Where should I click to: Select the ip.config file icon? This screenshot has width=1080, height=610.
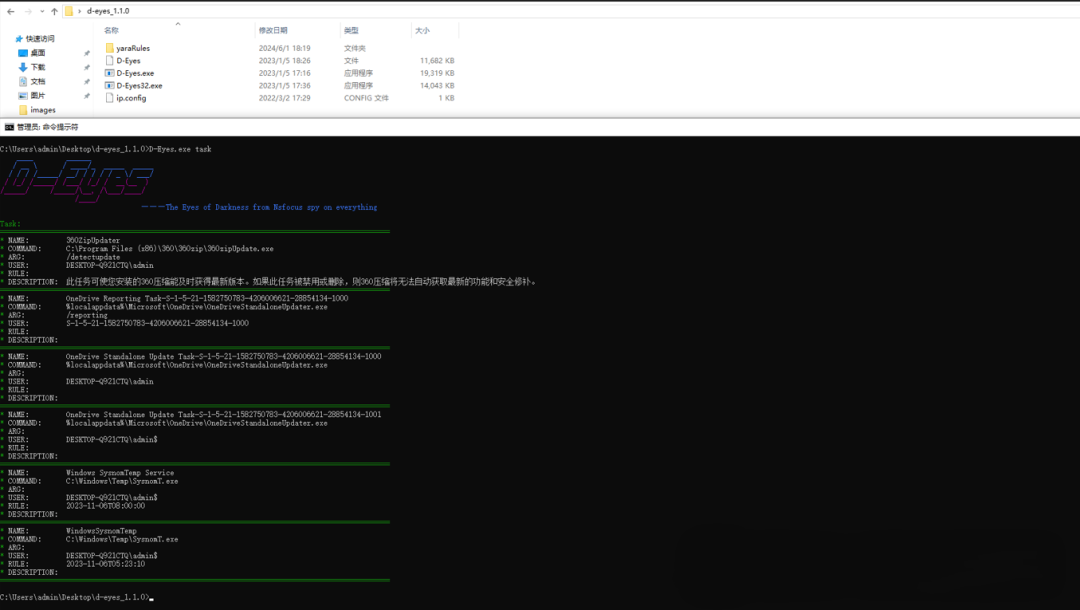(110, 98)
